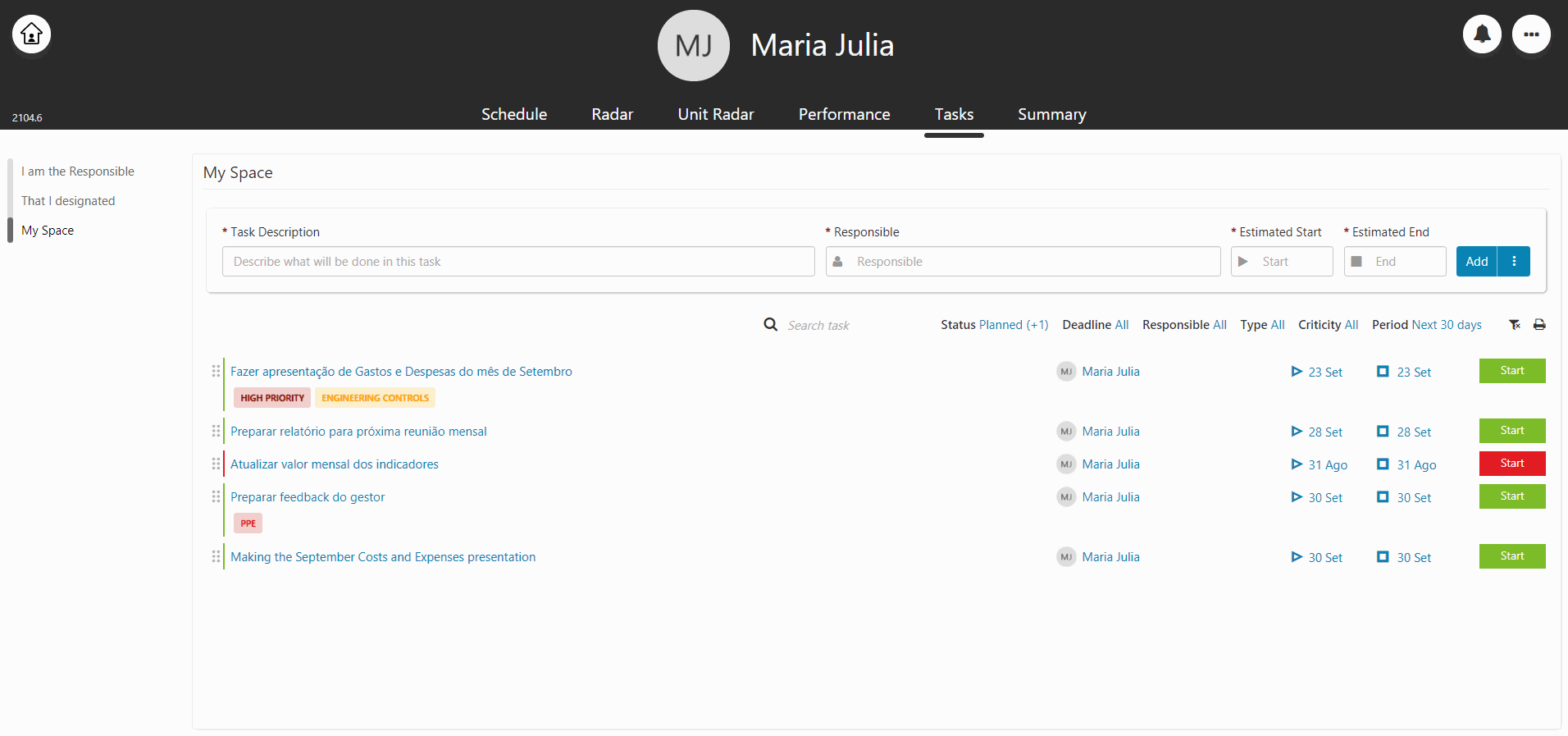Click end date 23 Set square icon
This screenshot has height=736, width=1568.
tap(1383, 371)
